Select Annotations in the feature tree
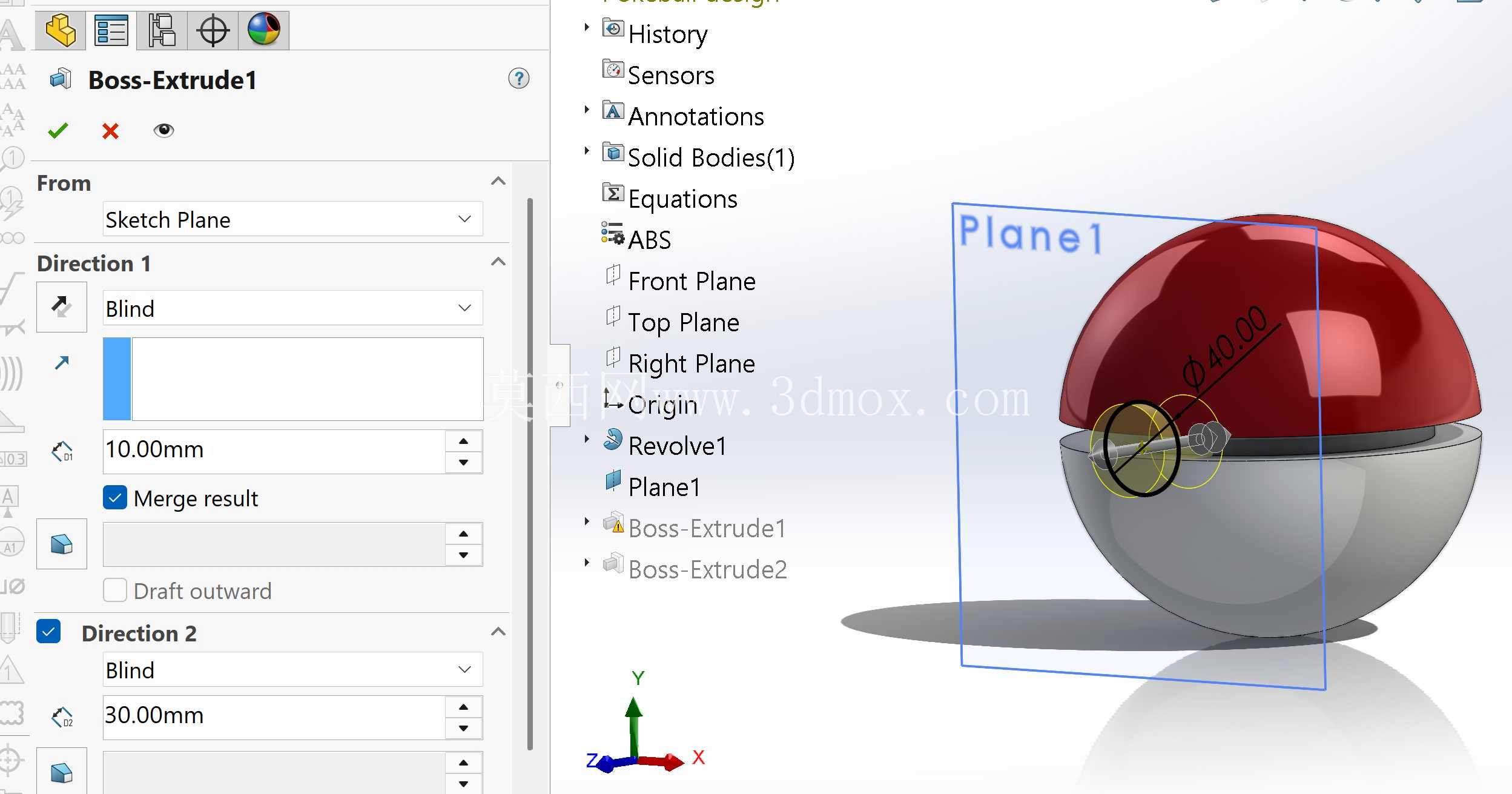Image resolution: width=1512 pixels, height=794 pixels. coord(696,116)
